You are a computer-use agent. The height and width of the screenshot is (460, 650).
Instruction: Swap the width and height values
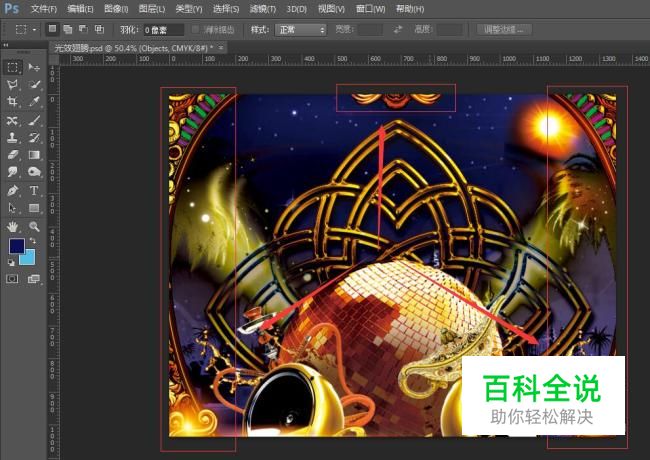click(x=398, y=29)
